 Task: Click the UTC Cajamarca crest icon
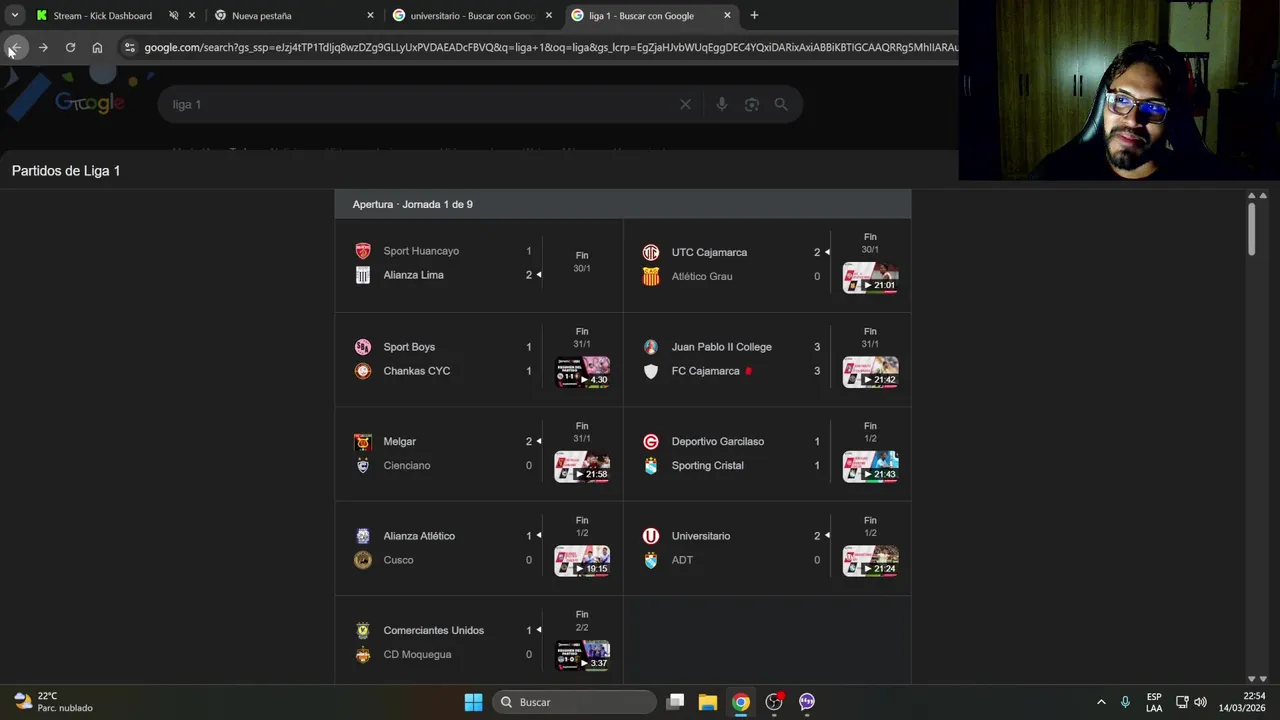(651, 252)
